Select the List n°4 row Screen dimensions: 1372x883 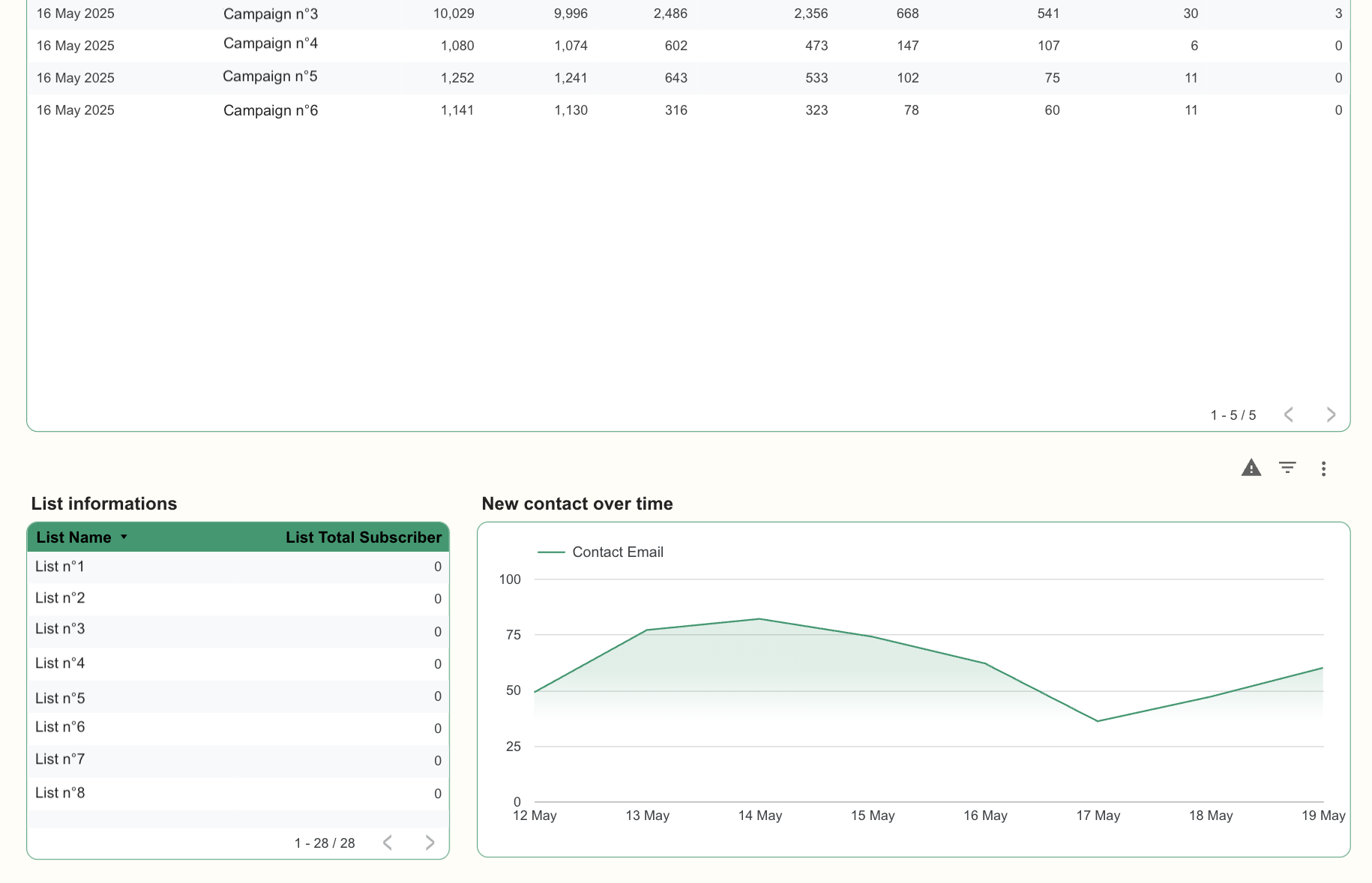pyautogui.click(x=60, y=663)
